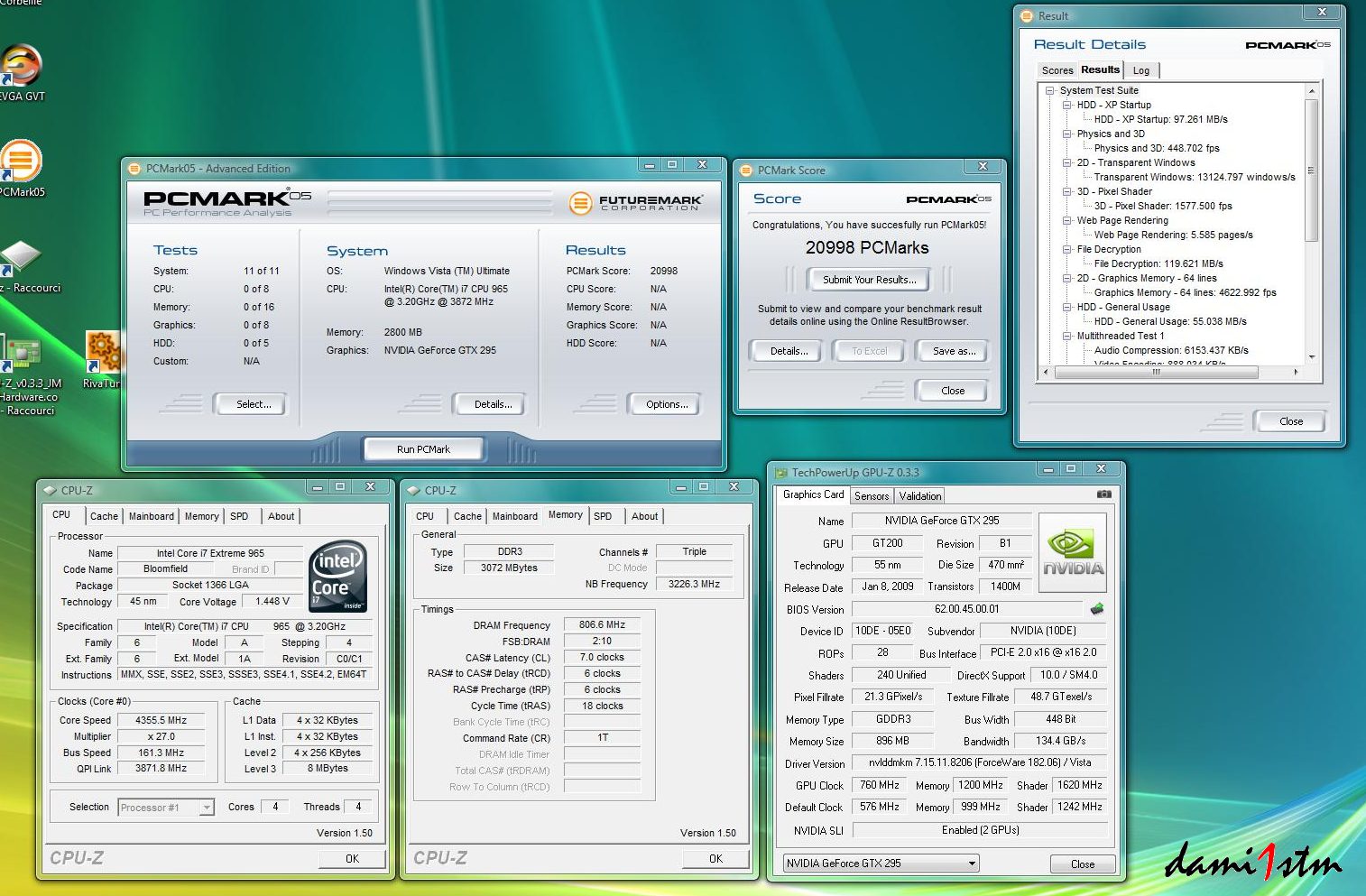Click OK in the CPU-Z Memory window
The width and height of the screenshot is (1366, 896).
tap(715, 859)
